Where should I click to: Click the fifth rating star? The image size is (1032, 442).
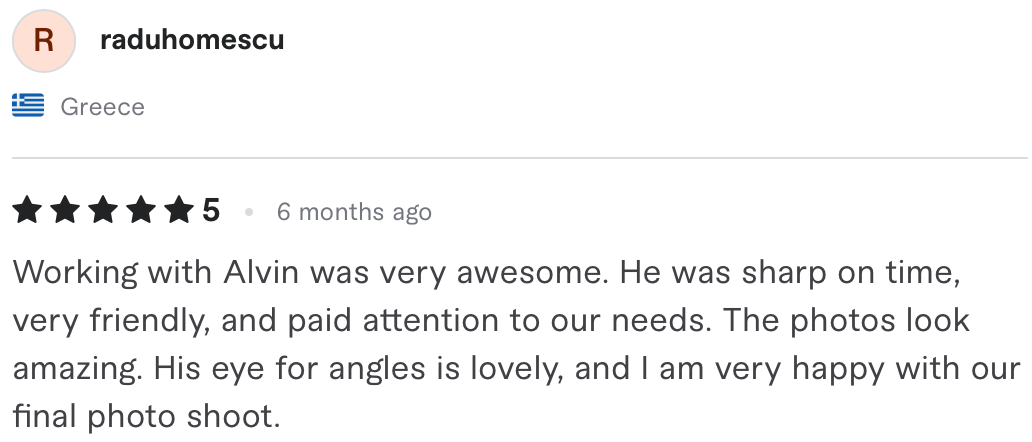(180, 211)
